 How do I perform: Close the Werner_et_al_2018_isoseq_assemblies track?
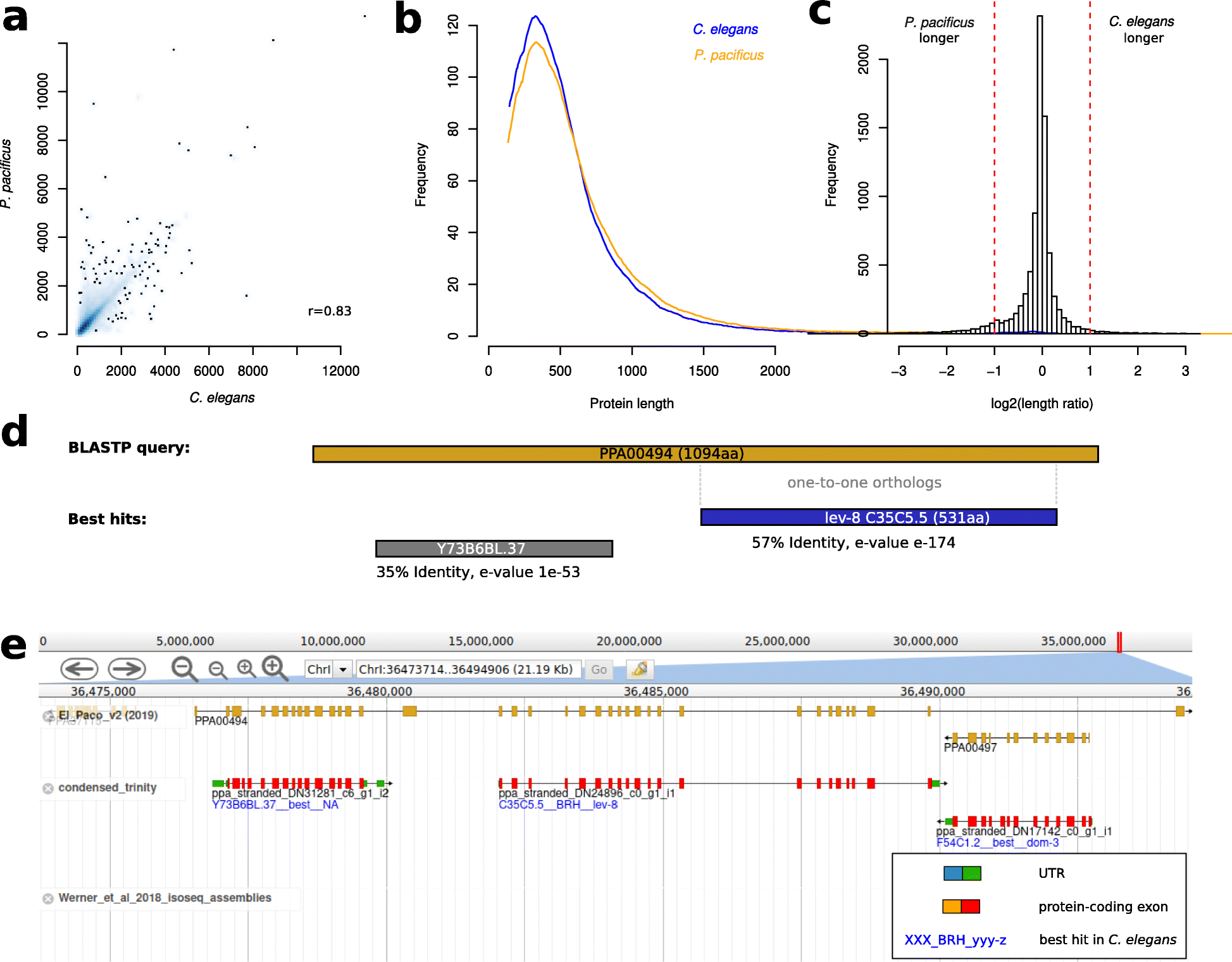[x=48, y=899]
